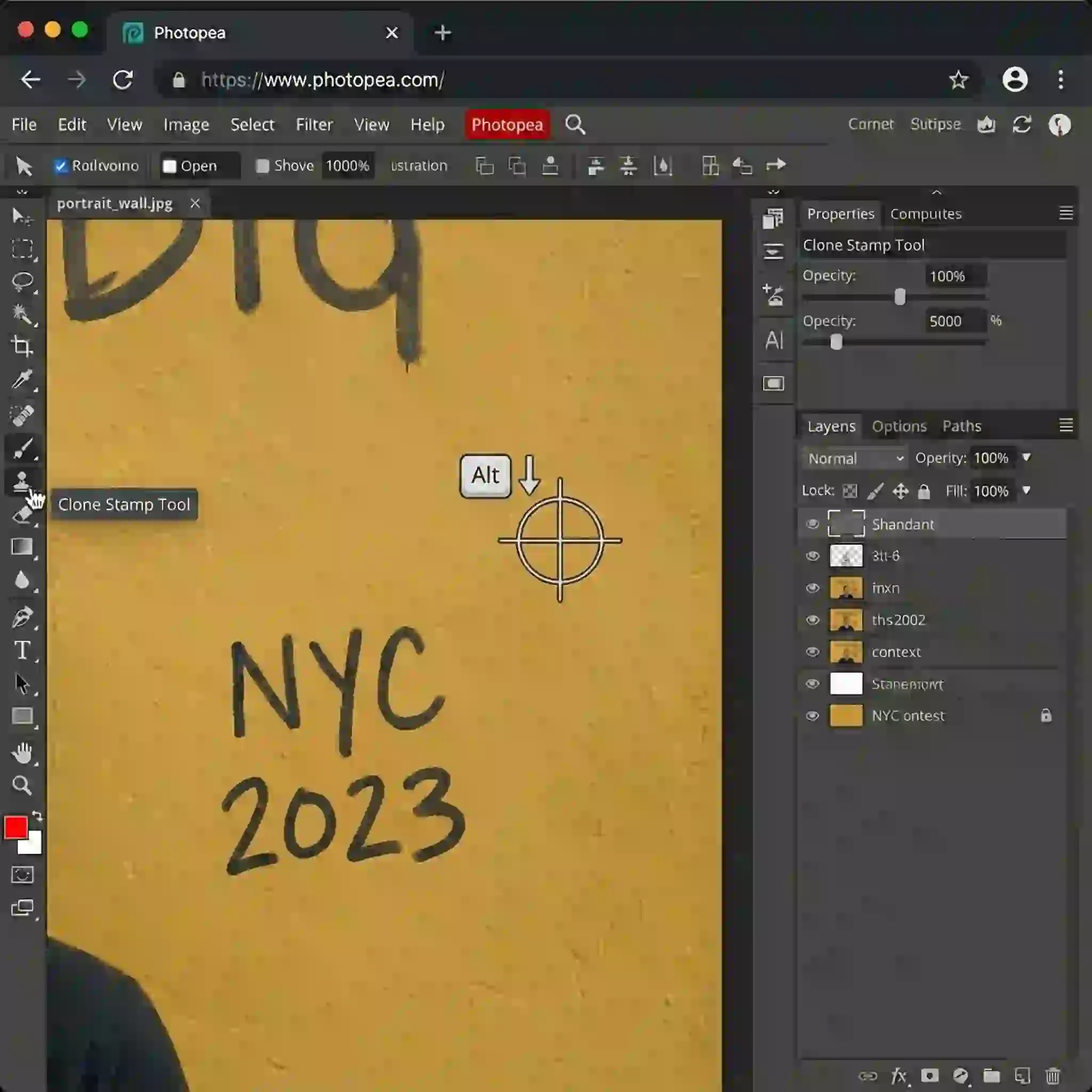Viewport: 1092px width, 1092px height.
Task: Delete layer with trash icon
Action: click(x=1053, y=1074)
